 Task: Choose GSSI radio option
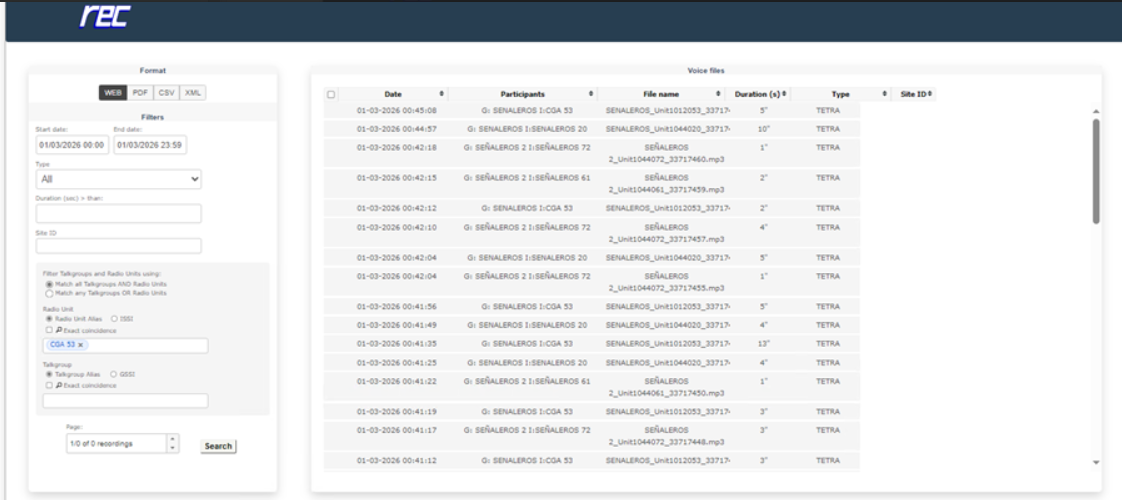coord(114,374)
